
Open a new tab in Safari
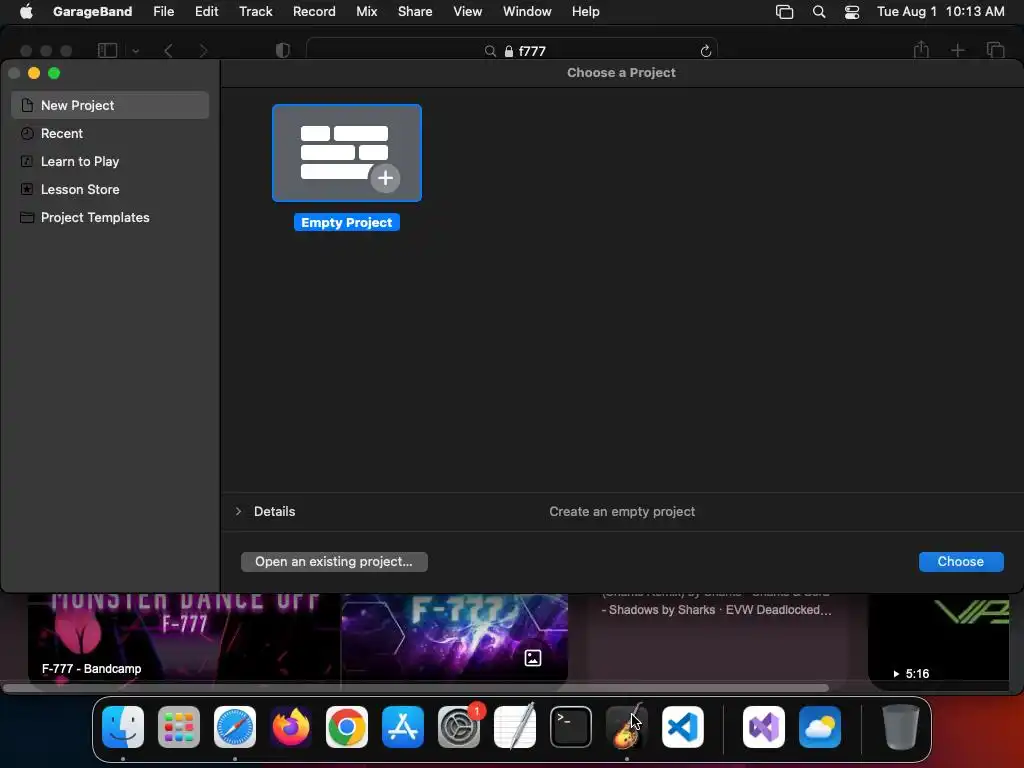tap(957, 50)
